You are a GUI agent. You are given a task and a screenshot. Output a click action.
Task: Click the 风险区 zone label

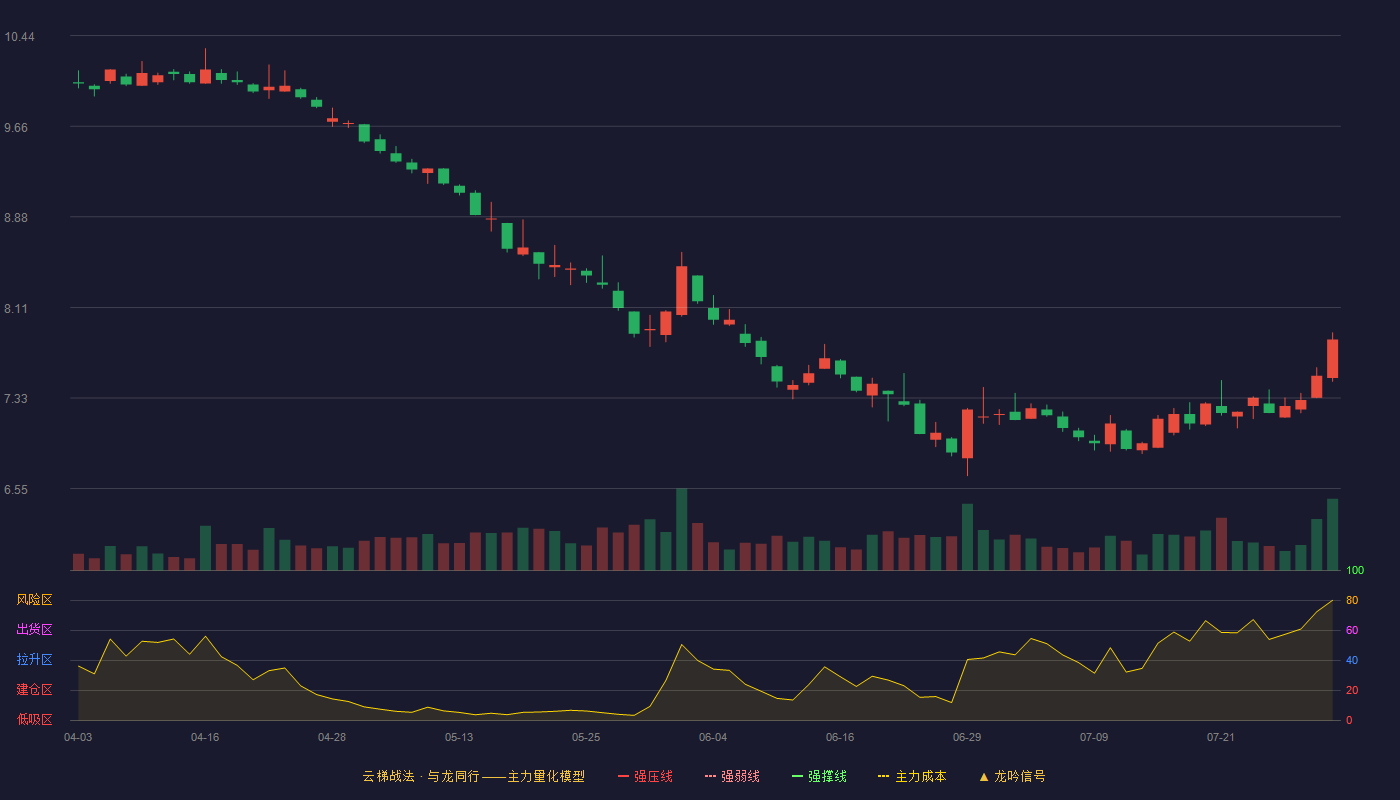pyautogui.click(x=34, y=600)
